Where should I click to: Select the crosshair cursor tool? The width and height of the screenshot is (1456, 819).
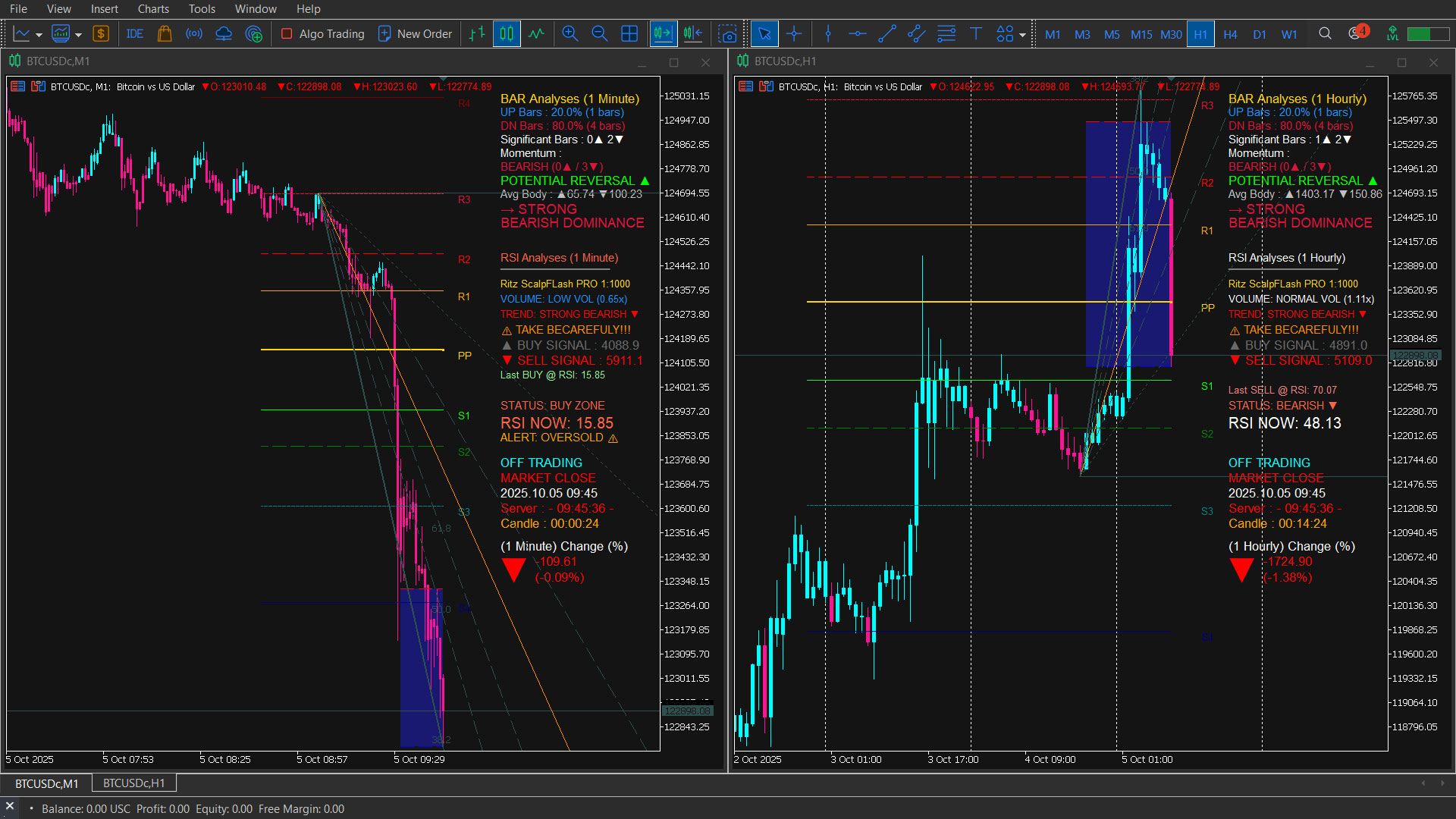tap(794, 34)
